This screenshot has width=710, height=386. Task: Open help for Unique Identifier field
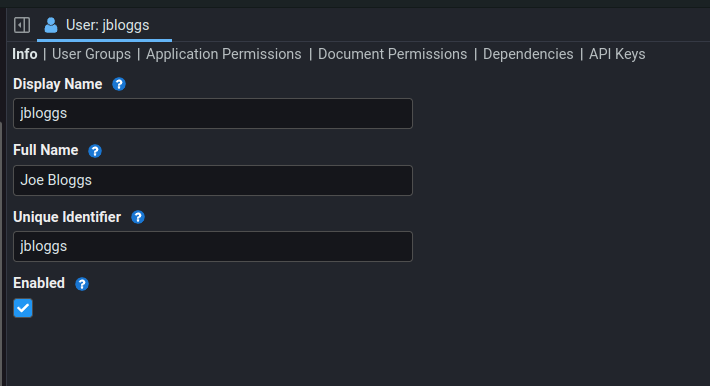click(138, 217)
